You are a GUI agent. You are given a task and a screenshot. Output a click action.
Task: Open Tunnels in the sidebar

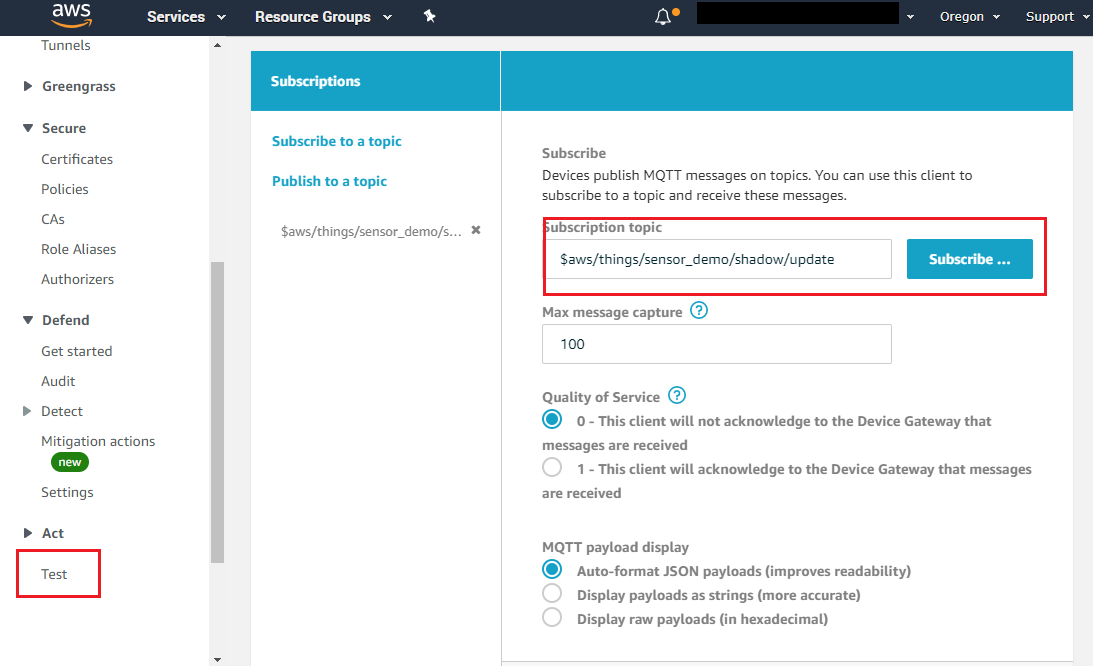[x=66, y=45]
